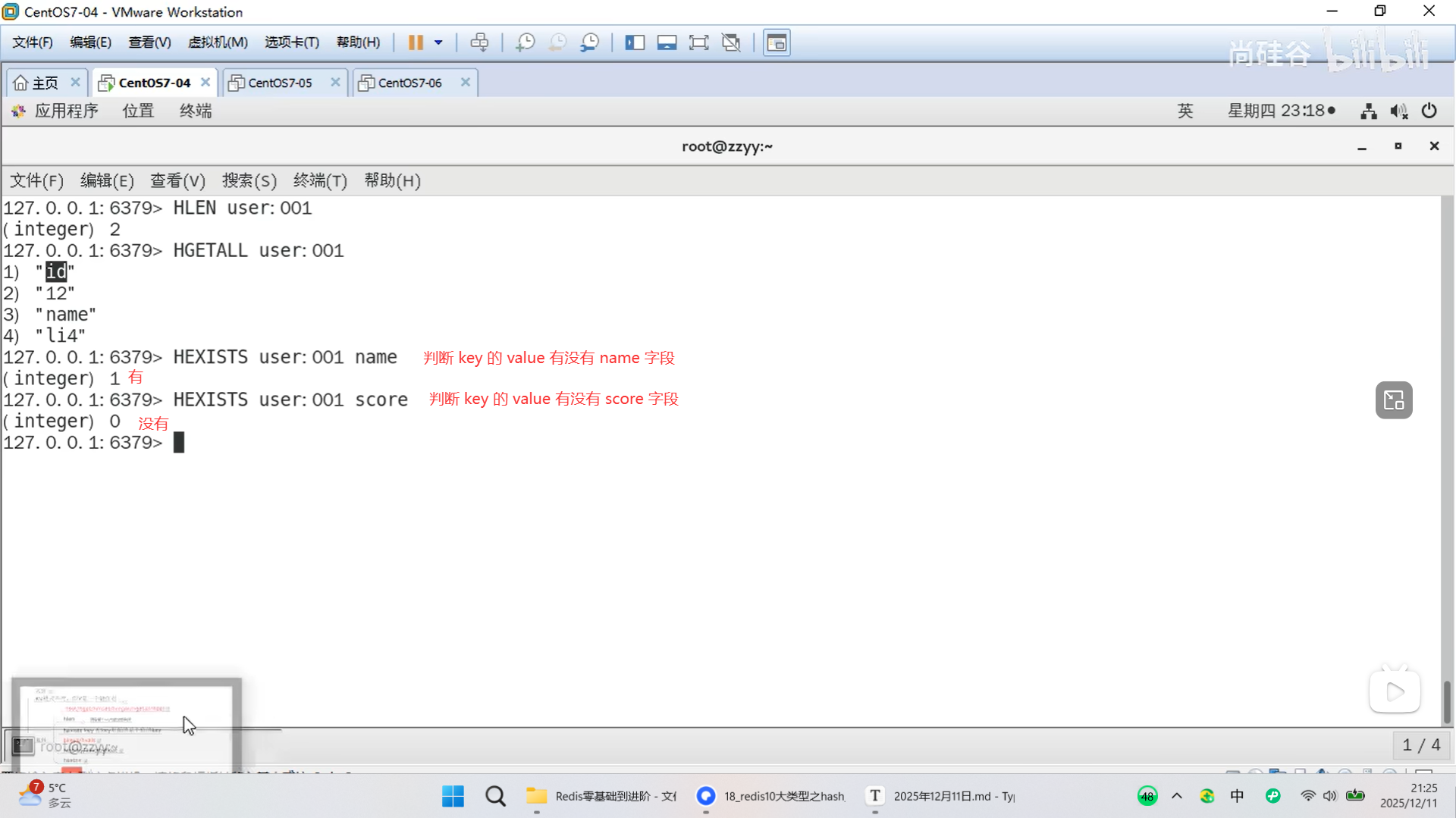Open the Windows clock 21:25 calendar
The image size is (1456, 818).
click(1409, 795)
